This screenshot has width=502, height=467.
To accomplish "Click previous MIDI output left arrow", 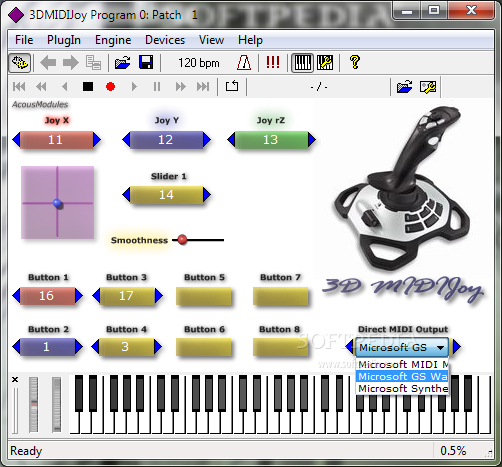I will (350, 347).
